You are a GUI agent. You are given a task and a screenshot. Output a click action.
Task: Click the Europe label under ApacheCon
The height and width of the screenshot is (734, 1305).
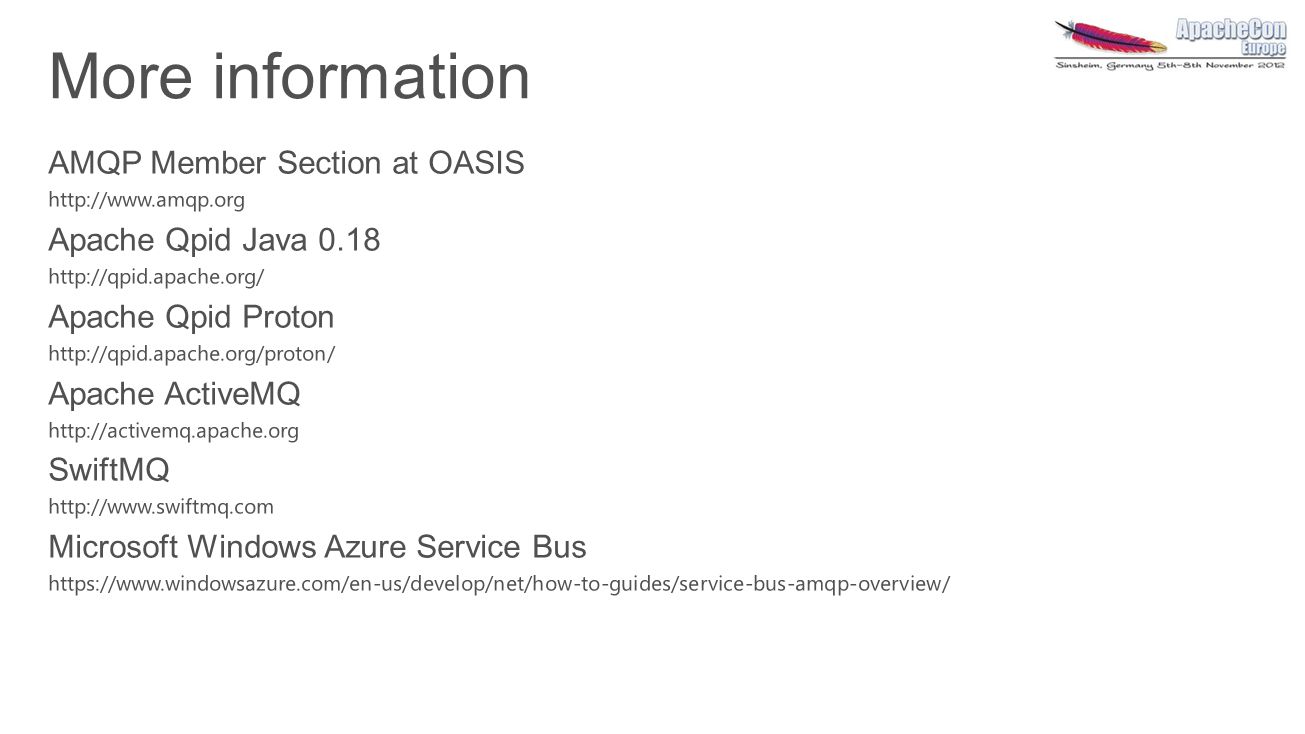click(x=1264, y=49)
